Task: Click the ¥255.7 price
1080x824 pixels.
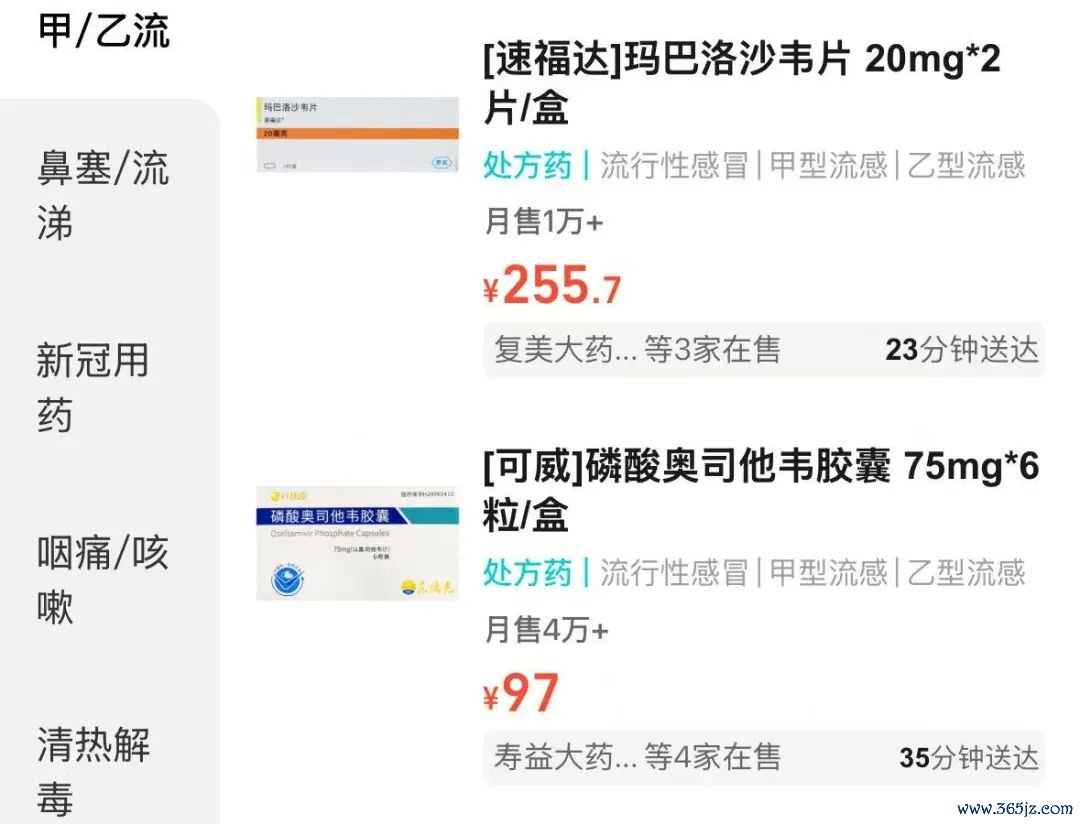Action: tap(552, 285)
